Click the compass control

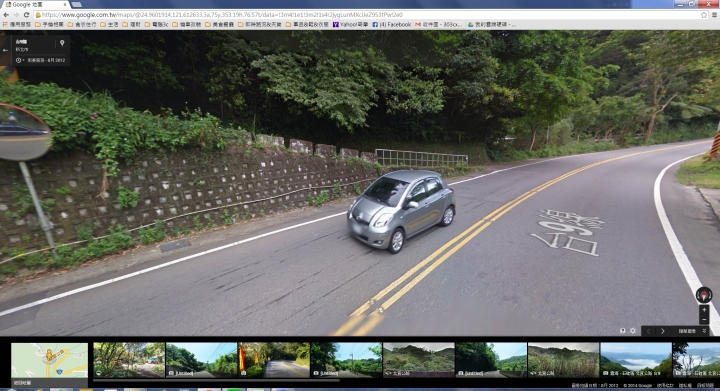coord(704,295)
